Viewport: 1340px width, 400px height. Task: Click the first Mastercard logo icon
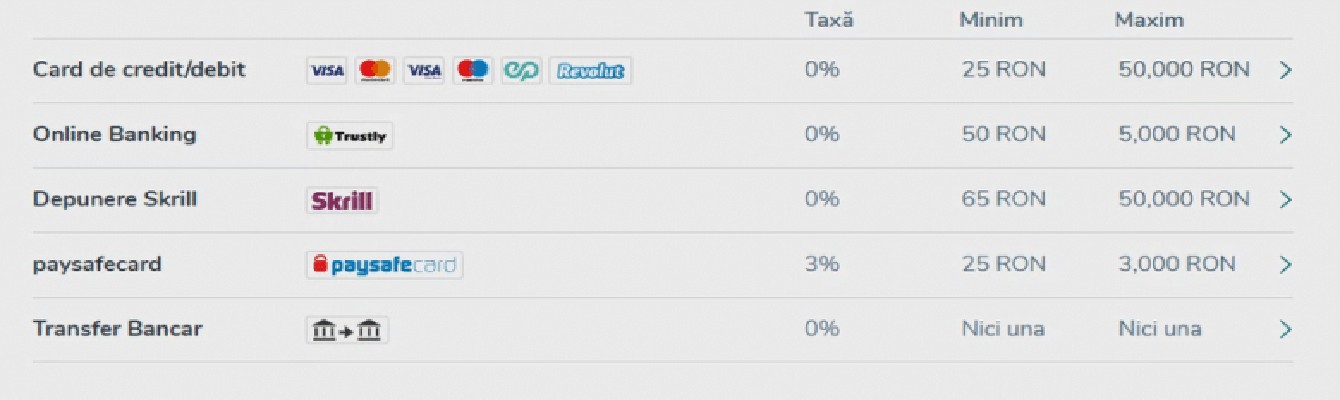tap(375, 70)
